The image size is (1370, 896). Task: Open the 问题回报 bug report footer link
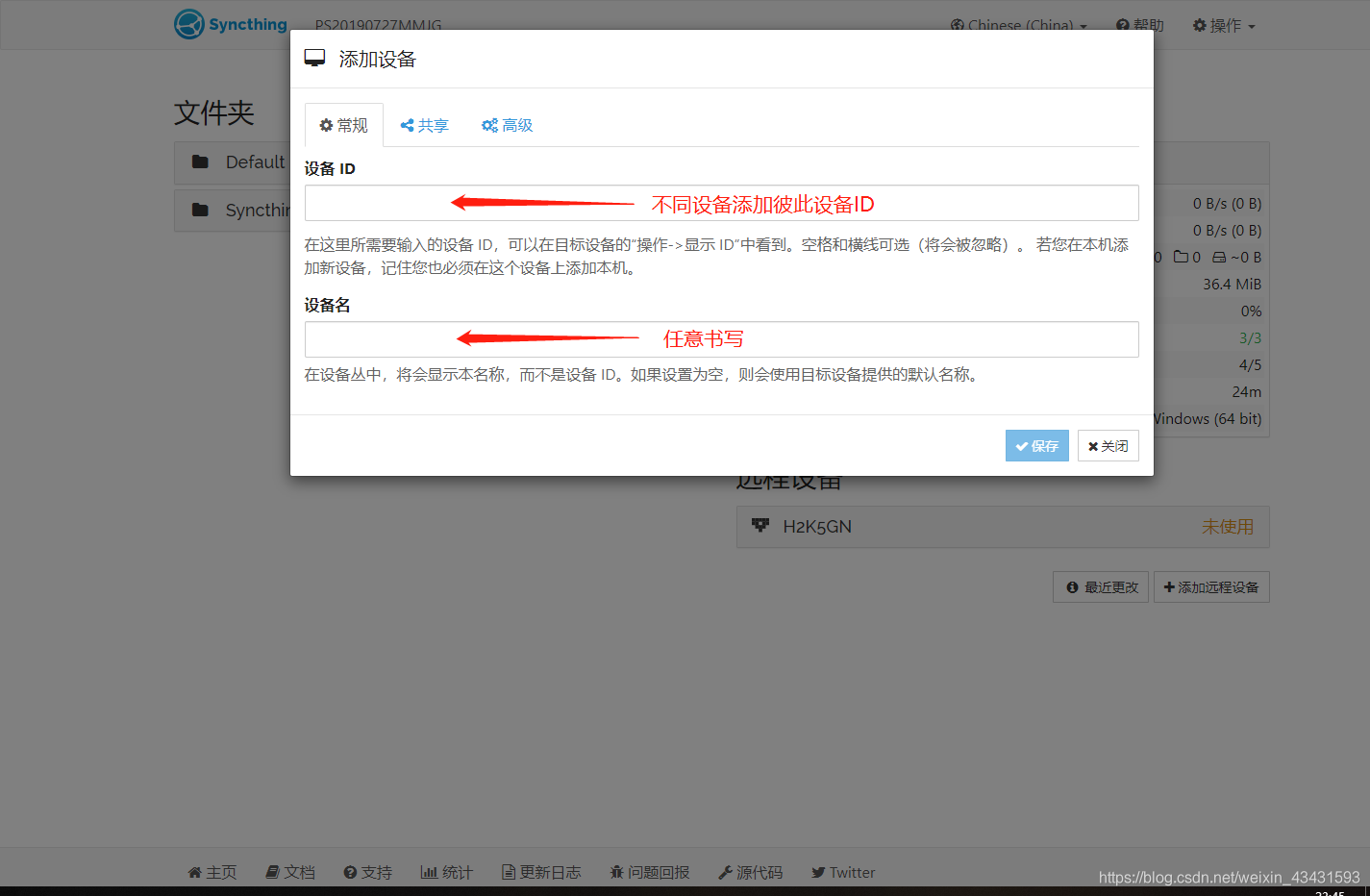[650, 872]
